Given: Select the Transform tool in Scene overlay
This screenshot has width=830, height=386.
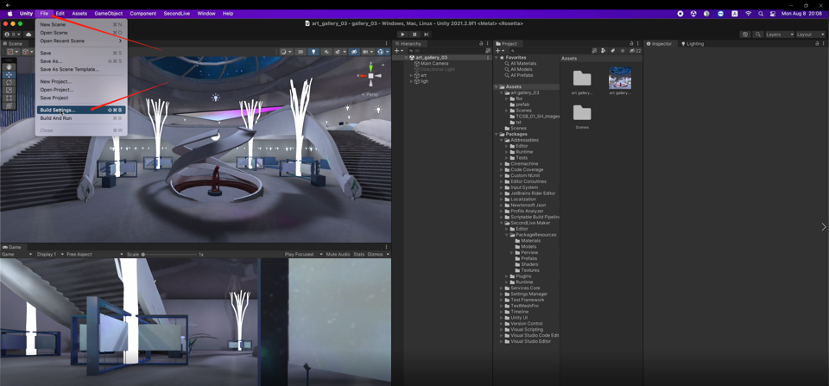Looking at the screenshot, I should [9, 105].
